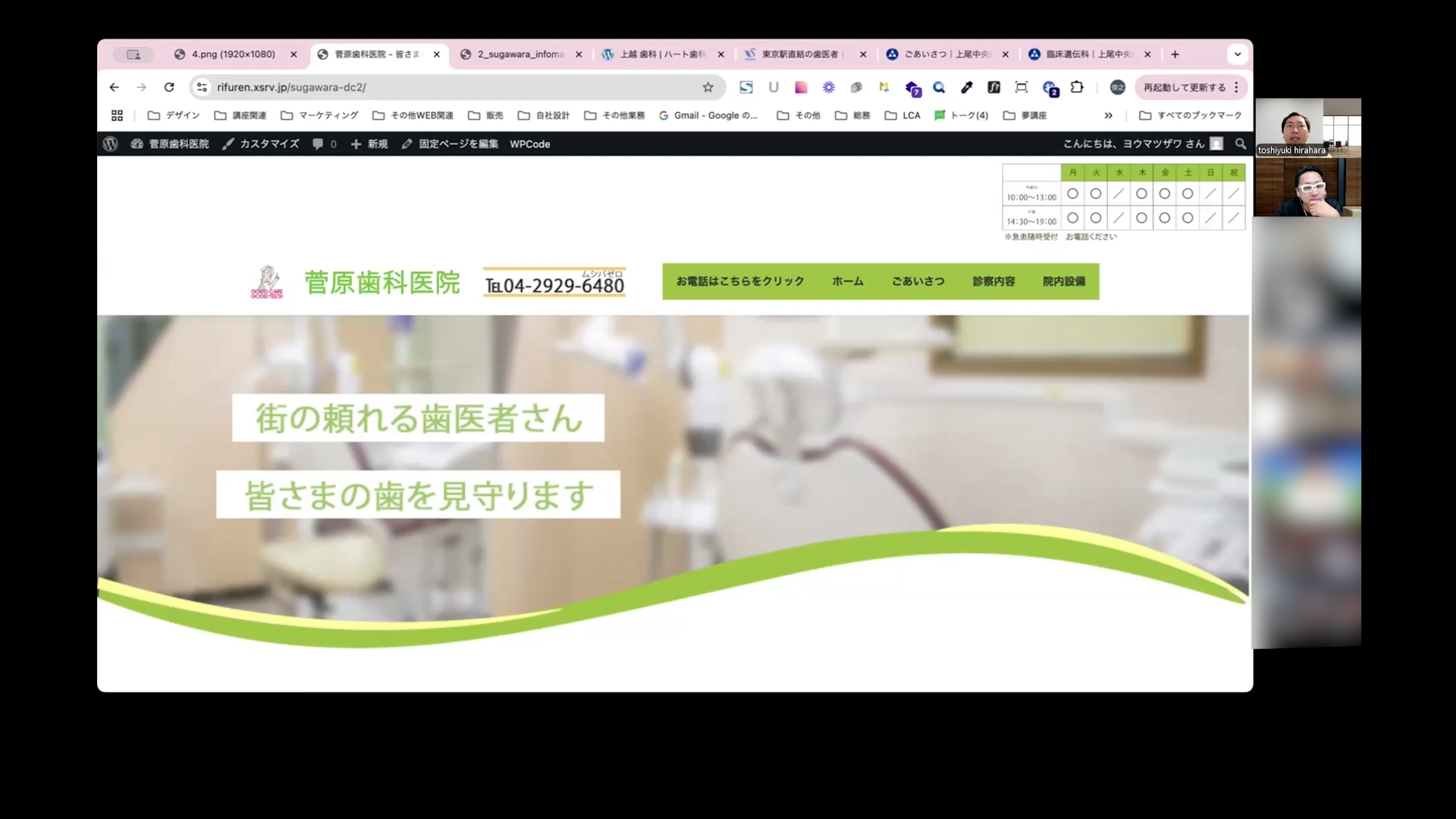Click the purple gear-shaped extension icon
1456x819 pixels.
[x=829, y=87]
